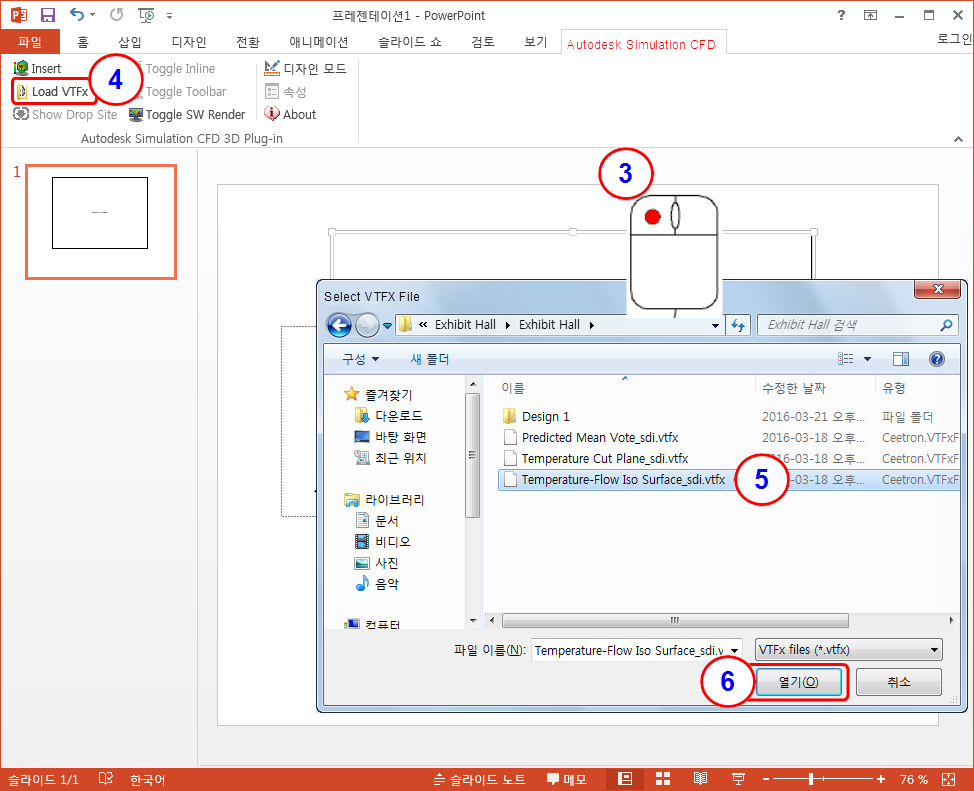Change file view icon in dialog
This screenshot has width=974, height=791.
pyautogui.click(x=845, y=359)
